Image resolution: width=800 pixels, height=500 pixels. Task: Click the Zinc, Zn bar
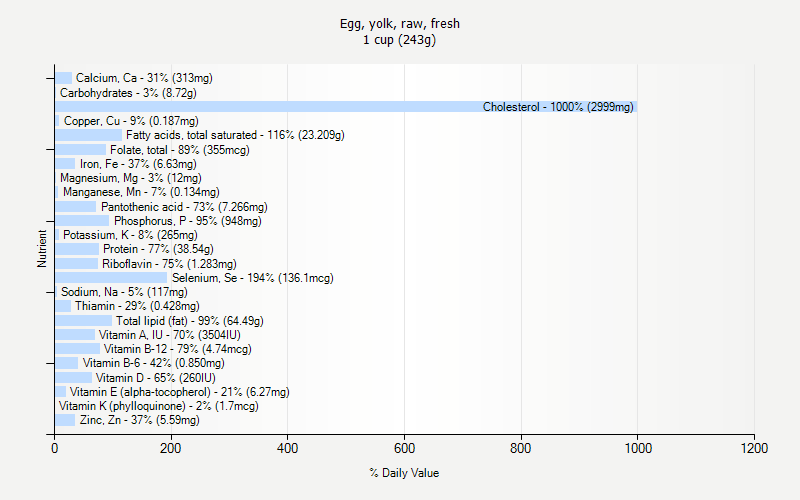(65, 420)
